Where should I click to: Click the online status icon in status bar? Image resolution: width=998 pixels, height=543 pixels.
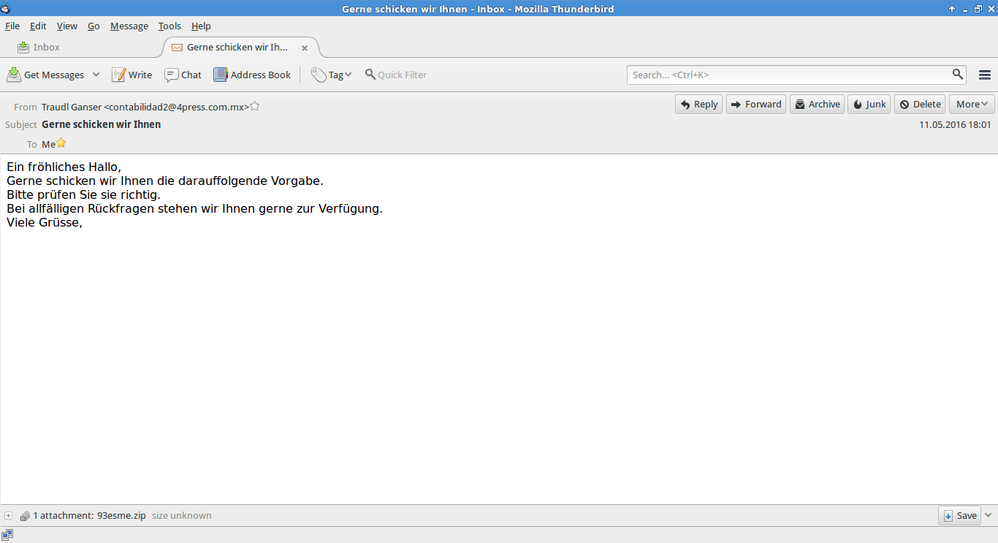[x=7, y=535]
